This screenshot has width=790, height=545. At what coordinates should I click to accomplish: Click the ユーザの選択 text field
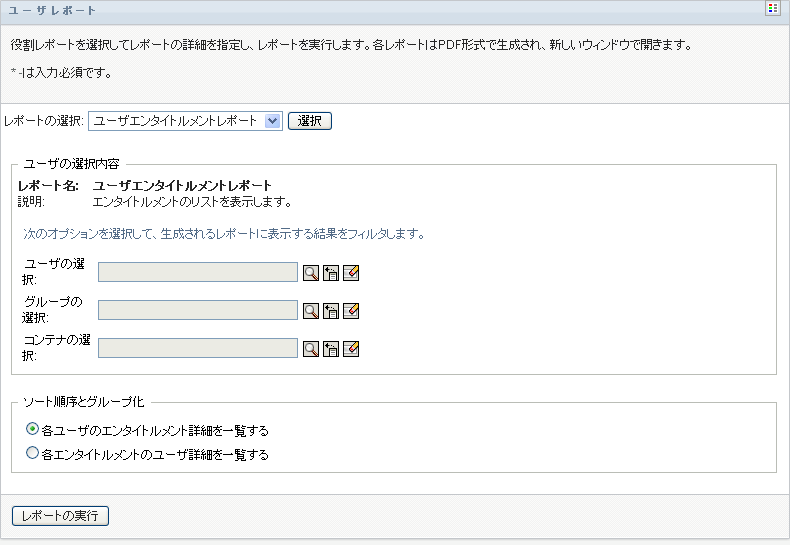[198, 273]
